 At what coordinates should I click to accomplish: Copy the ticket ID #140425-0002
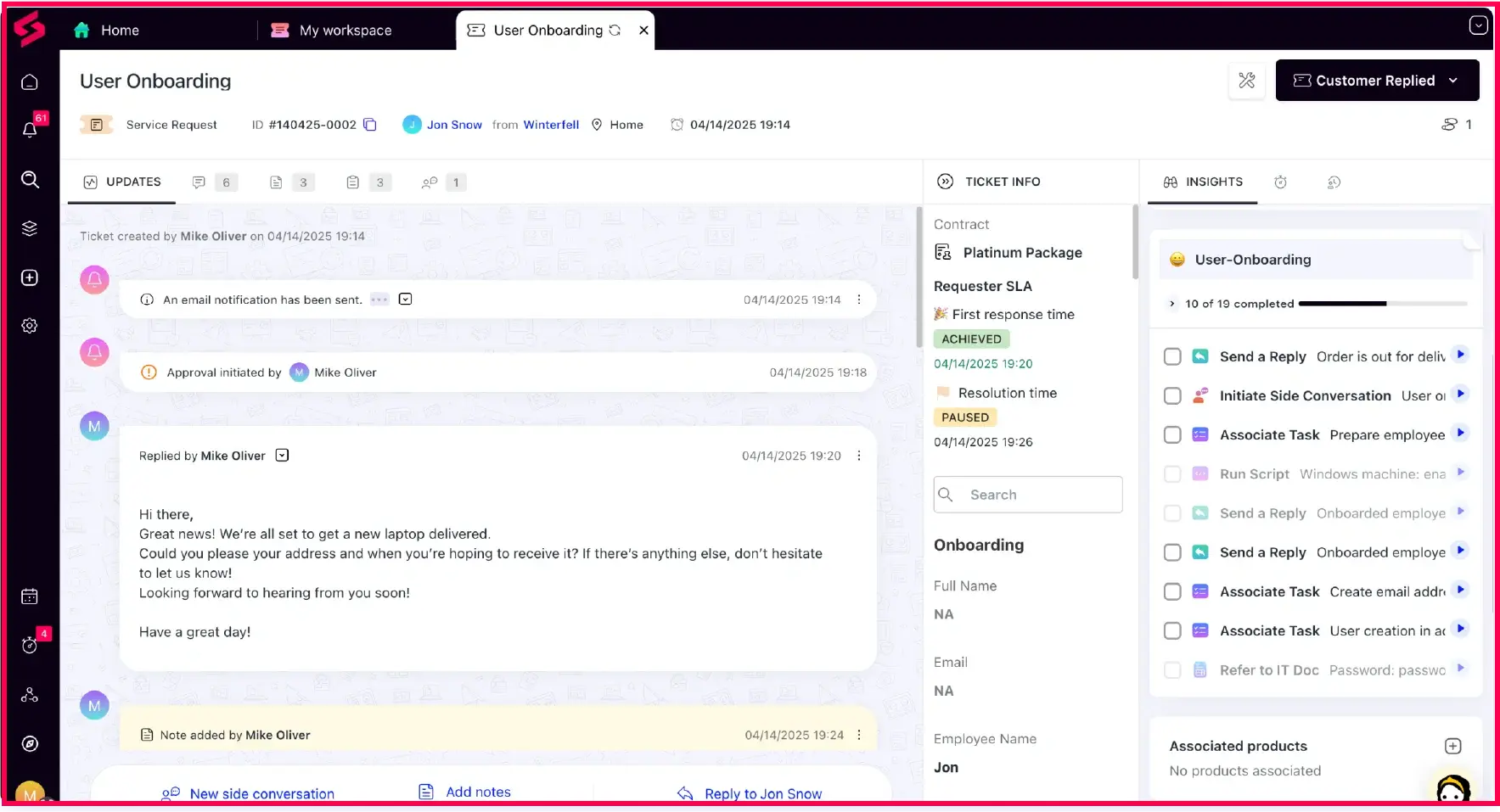click(x=370, y=124)
